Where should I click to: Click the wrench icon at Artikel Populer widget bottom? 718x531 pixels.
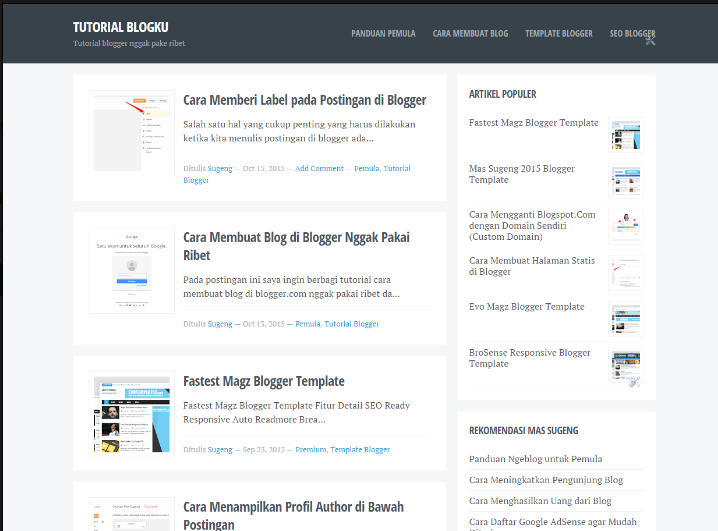tap(634, 382)
